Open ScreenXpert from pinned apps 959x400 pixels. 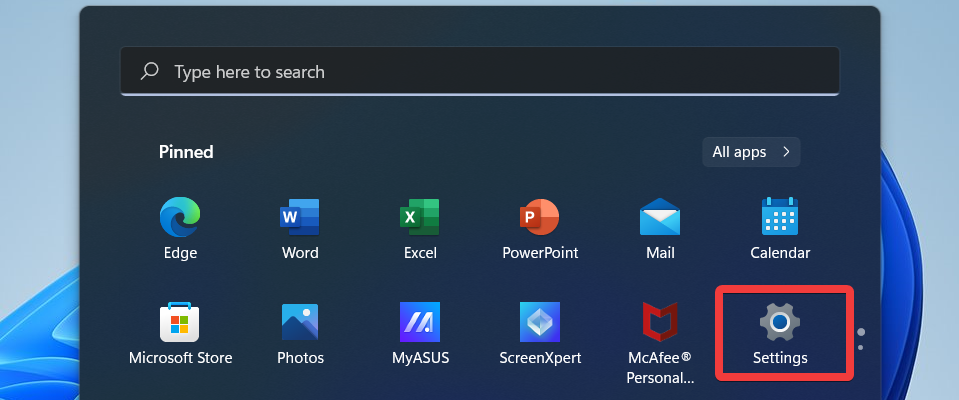coord(540,333)
